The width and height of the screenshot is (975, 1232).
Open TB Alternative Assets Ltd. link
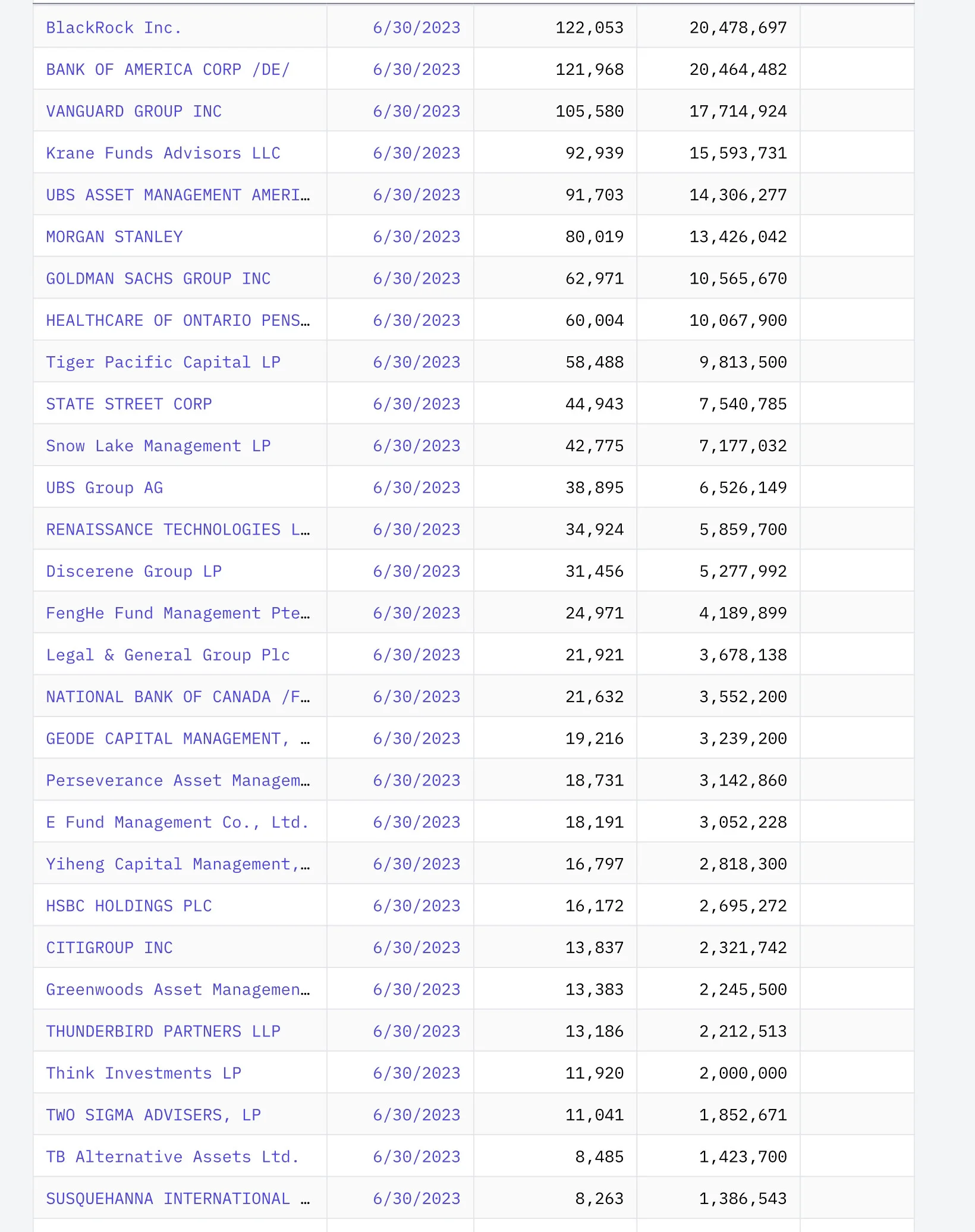[x=172, y=1157]
